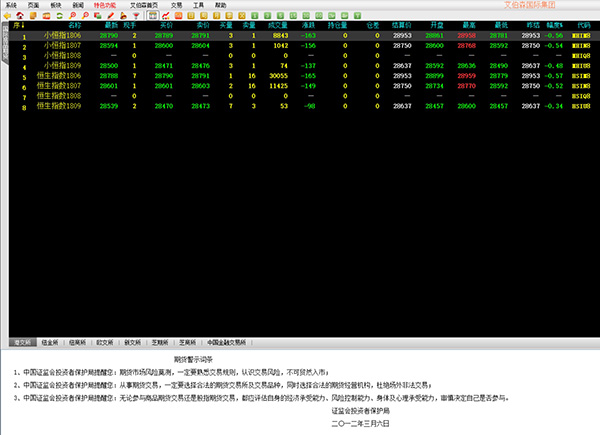Click the 30055 volume cell
Viewport: 600px width, 435px height.
279,76
